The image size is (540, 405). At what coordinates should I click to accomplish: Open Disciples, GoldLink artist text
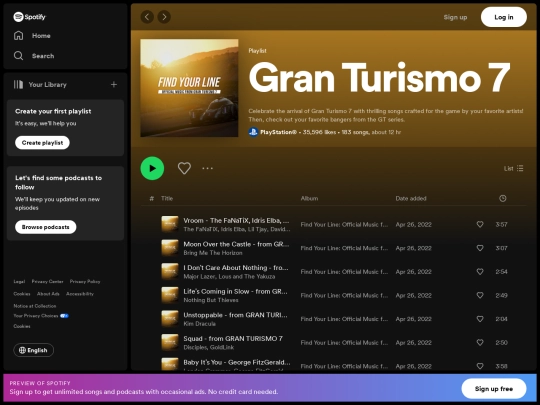tap(209, 347)
